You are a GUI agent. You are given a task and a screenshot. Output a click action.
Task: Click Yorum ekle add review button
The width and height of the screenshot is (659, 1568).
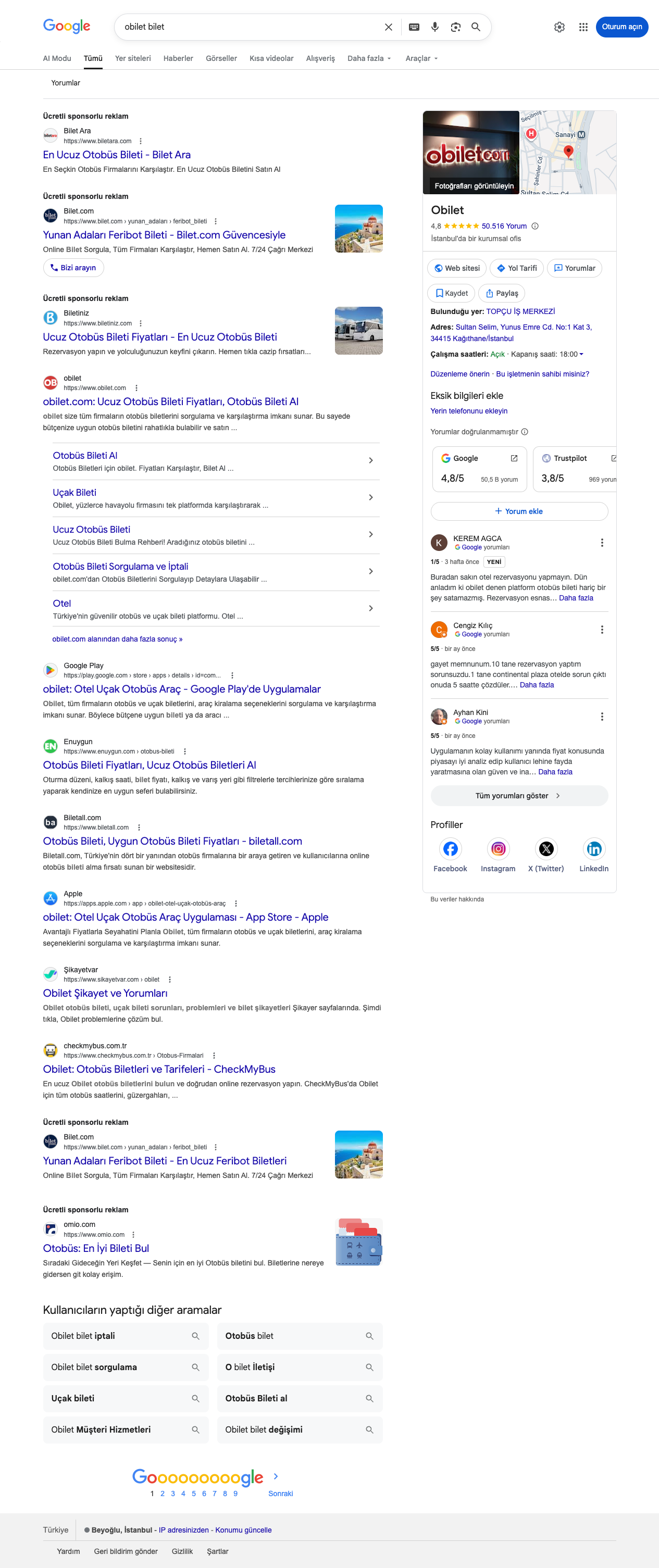(x=519, y=511)
